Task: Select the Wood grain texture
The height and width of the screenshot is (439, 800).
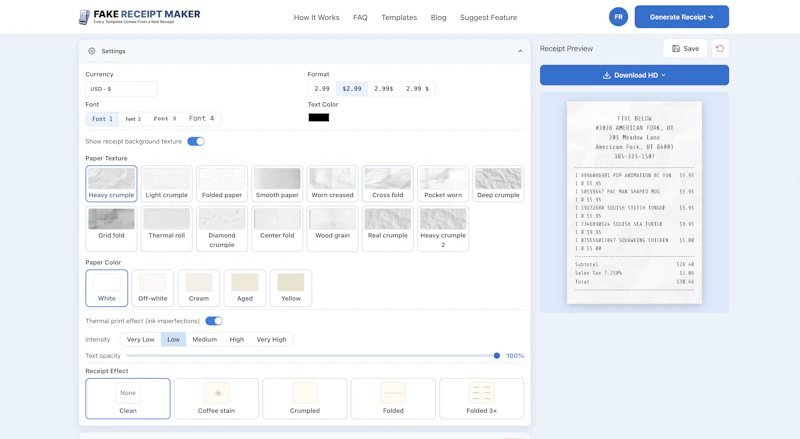Action: [x=333, y=229]
